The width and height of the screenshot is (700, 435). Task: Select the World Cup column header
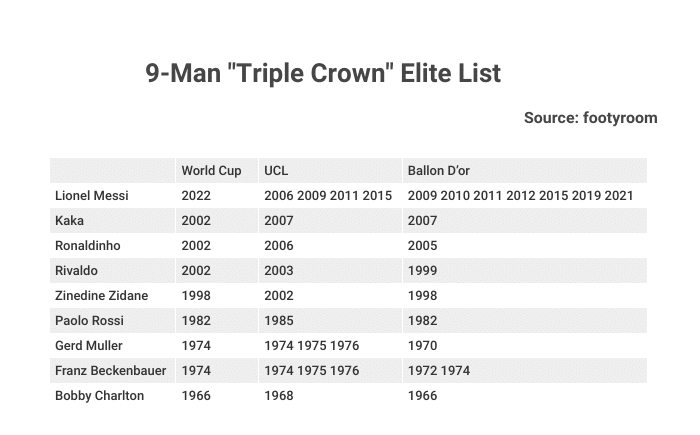[x=217, y=171]
